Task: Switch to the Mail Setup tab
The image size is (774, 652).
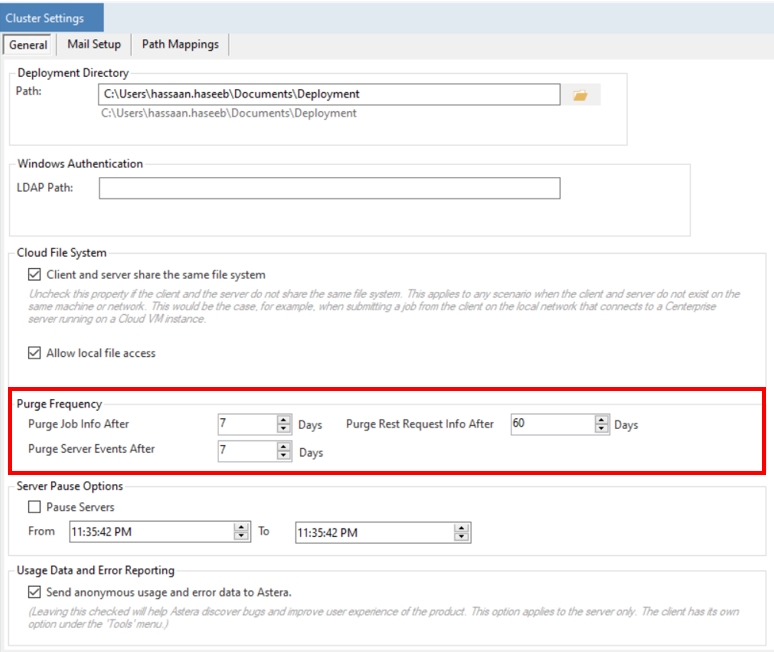Action: pos(94,45)
